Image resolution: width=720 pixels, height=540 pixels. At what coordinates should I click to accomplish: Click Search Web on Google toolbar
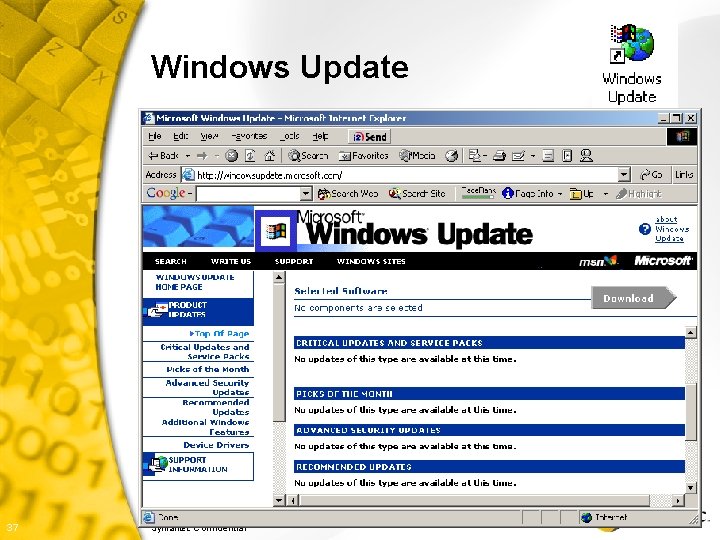click(348, 194)
